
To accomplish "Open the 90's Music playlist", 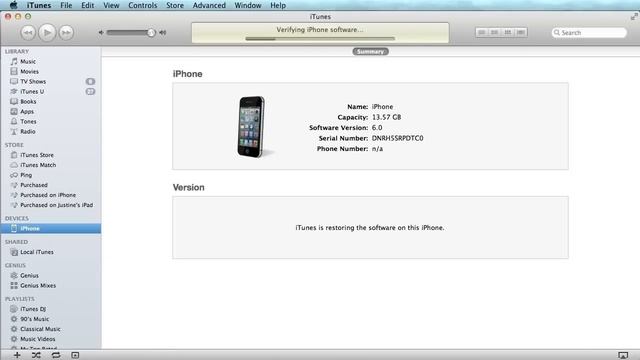I will (34, 319).
